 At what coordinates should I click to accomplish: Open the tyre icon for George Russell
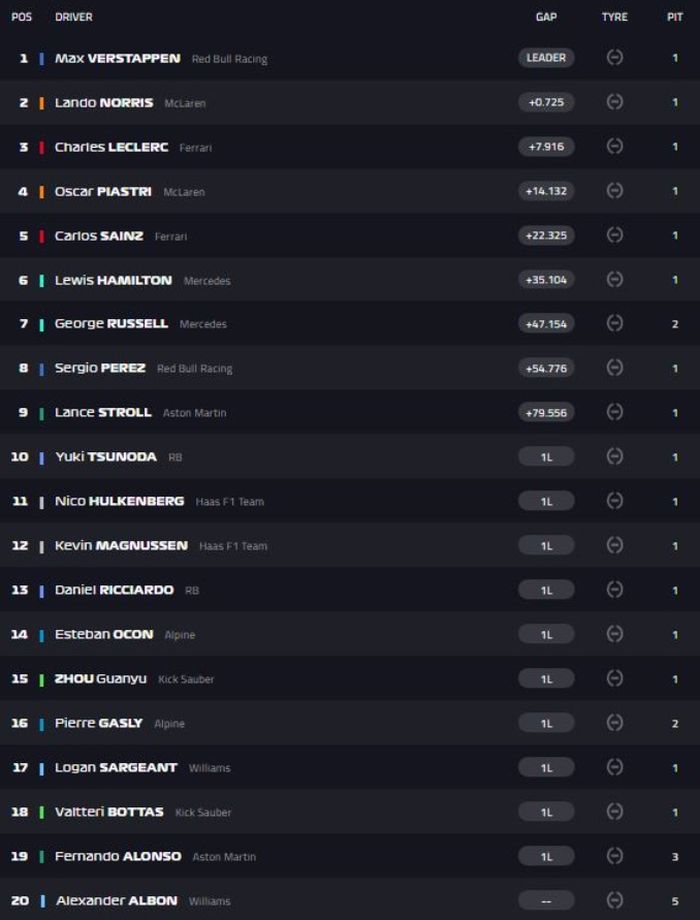click(x=615, y=323)
